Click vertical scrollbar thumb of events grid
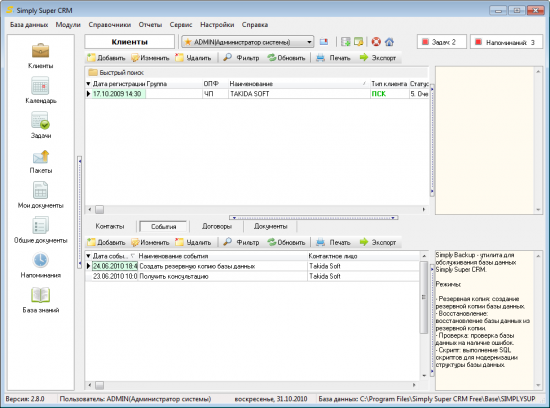550x408 pixels. click(424, 297)
